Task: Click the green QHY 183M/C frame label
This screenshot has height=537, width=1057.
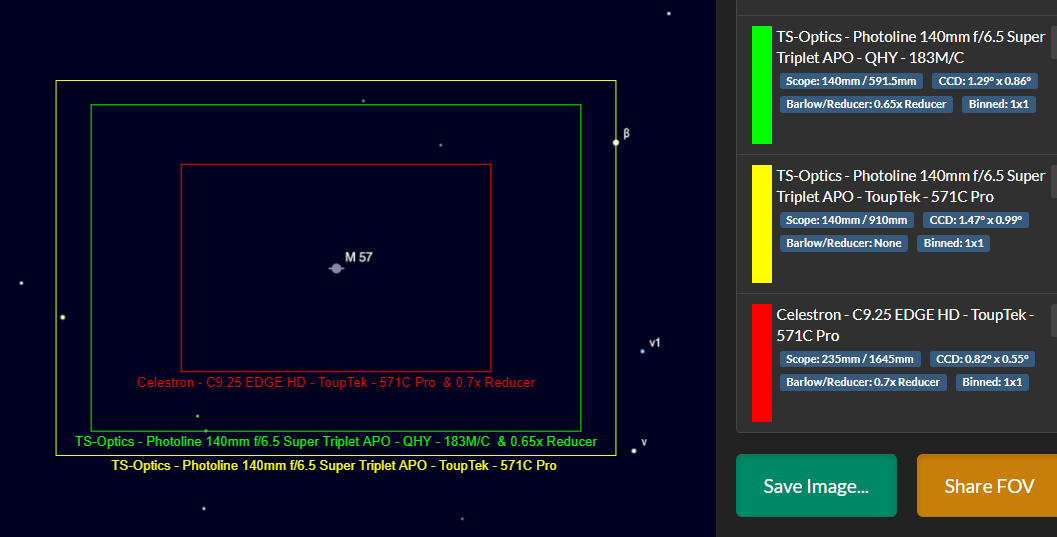Action: pyautogui.click(x=336, y=441)
